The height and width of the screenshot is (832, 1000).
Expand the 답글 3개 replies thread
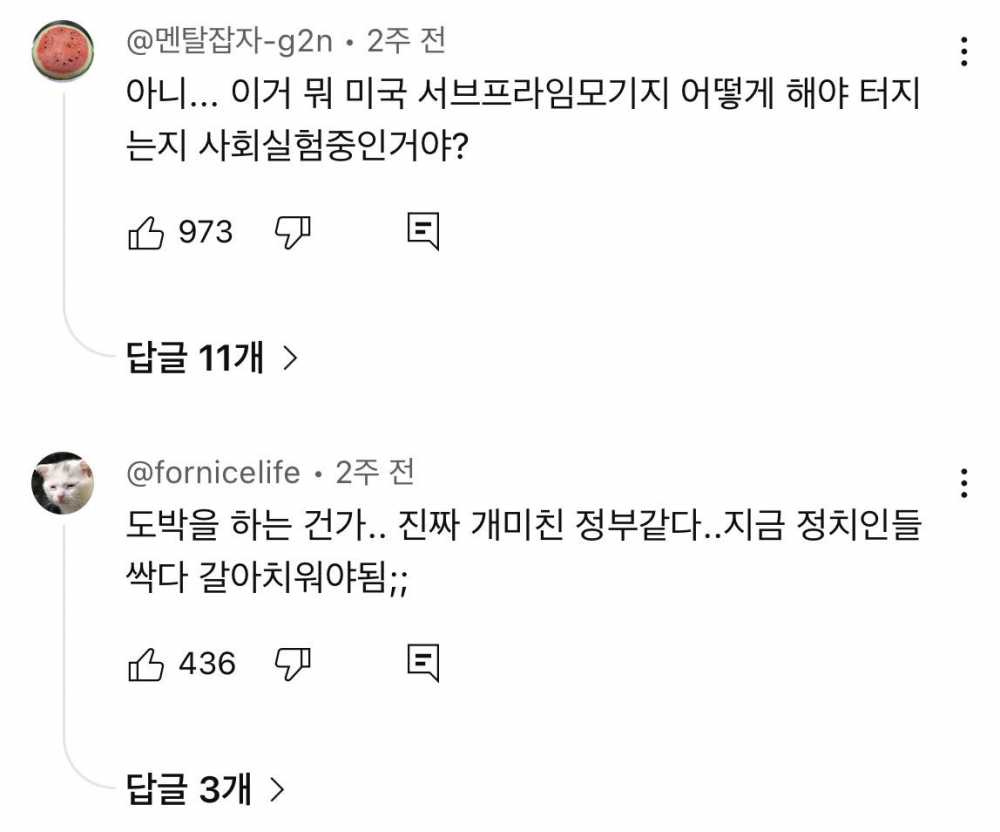click(x=206, y=790)
